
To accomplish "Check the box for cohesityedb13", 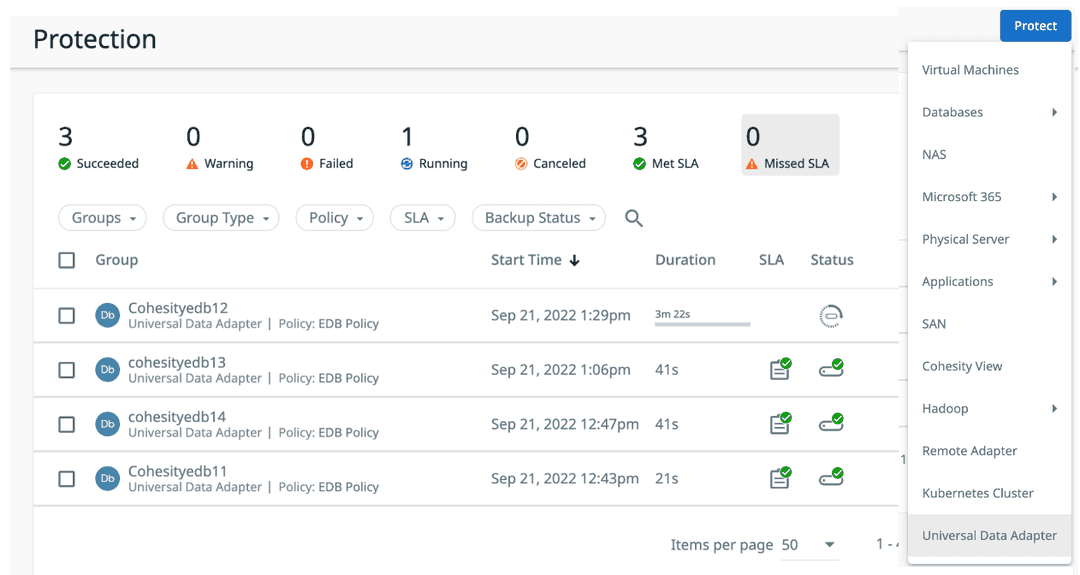I will point(67,370).
